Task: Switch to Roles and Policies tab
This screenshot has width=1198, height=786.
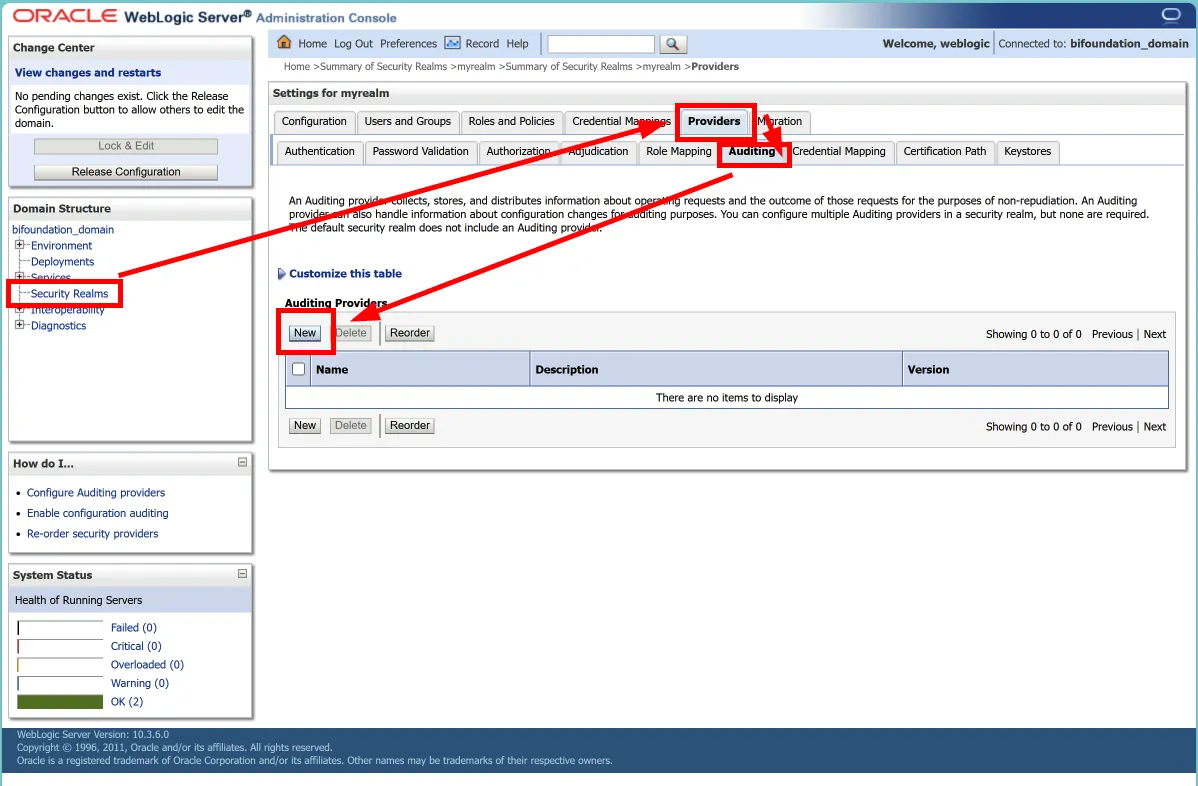Action: [511, 121]
